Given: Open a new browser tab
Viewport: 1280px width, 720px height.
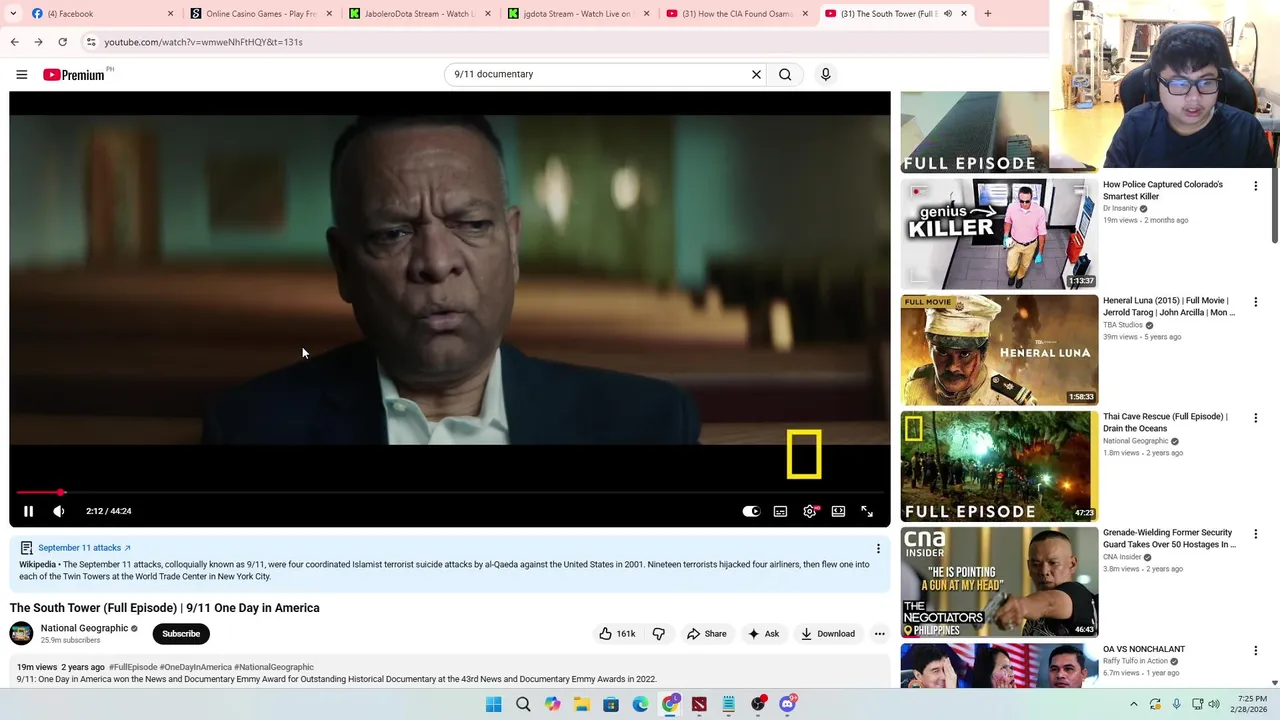Looking at the screenshot, I should pyautogui.click(x=987, y=14).
